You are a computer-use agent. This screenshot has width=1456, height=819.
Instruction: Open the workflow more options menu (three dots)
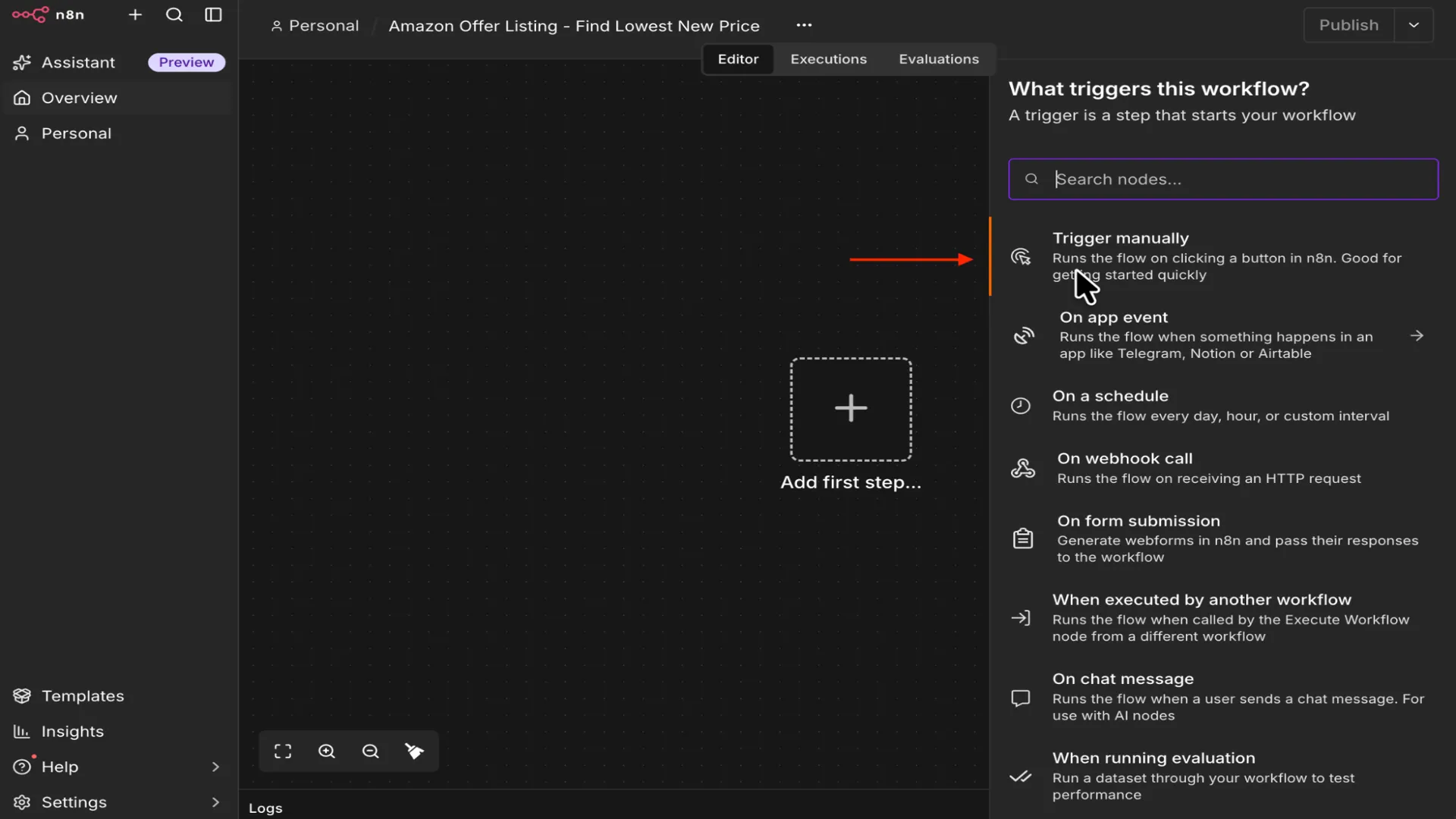click(804, 25)
